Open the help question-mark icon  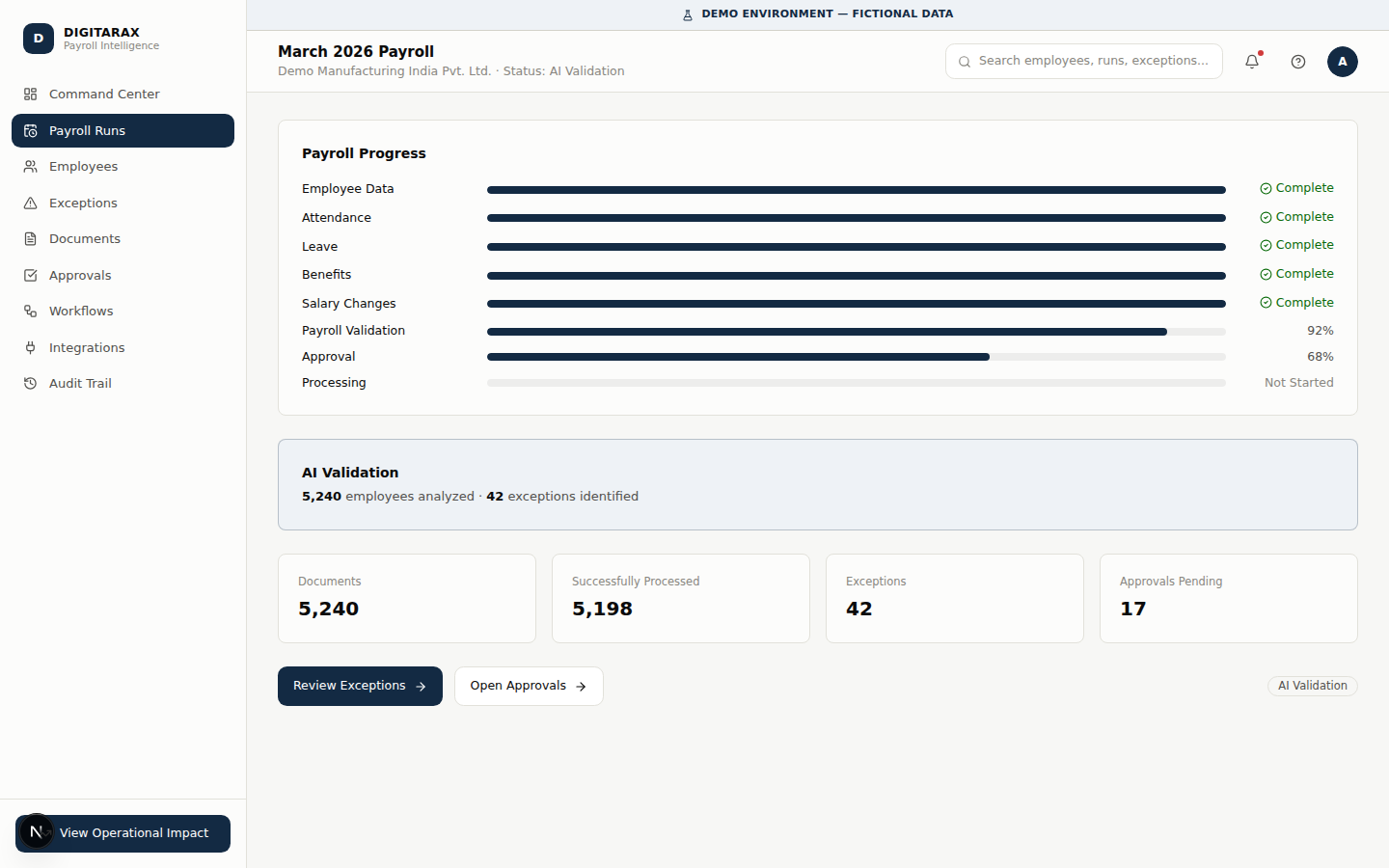[x=1298, y=62]
